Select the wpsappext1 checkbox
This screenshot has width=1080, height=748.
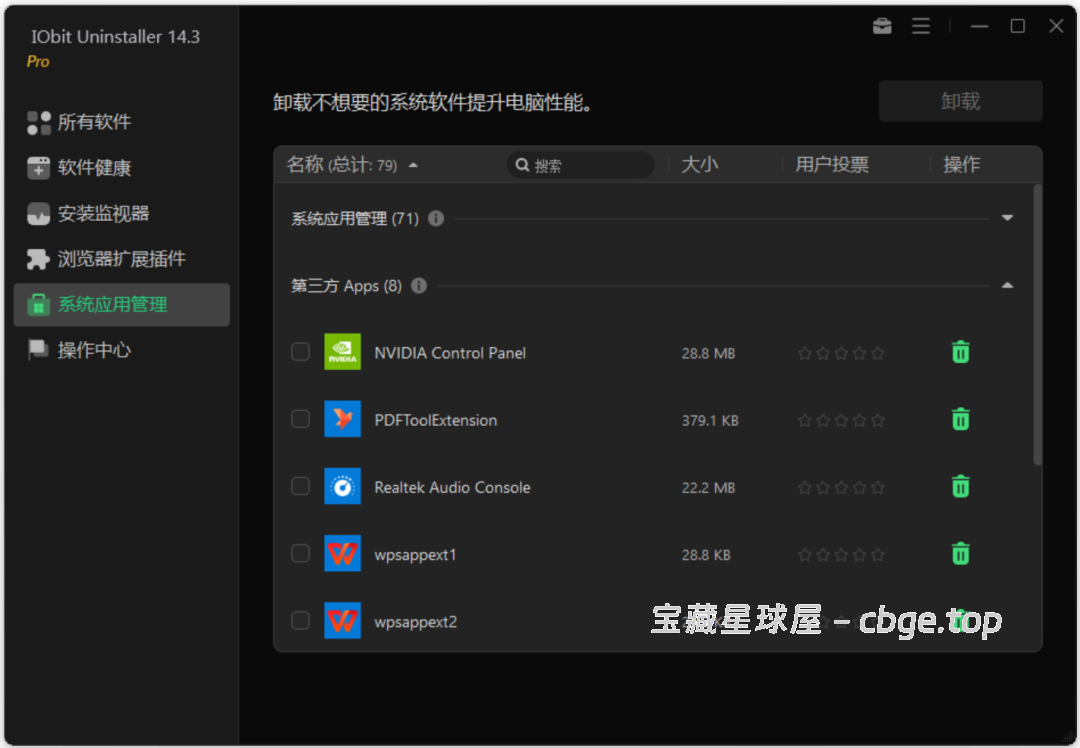click(x=300, y=554)
